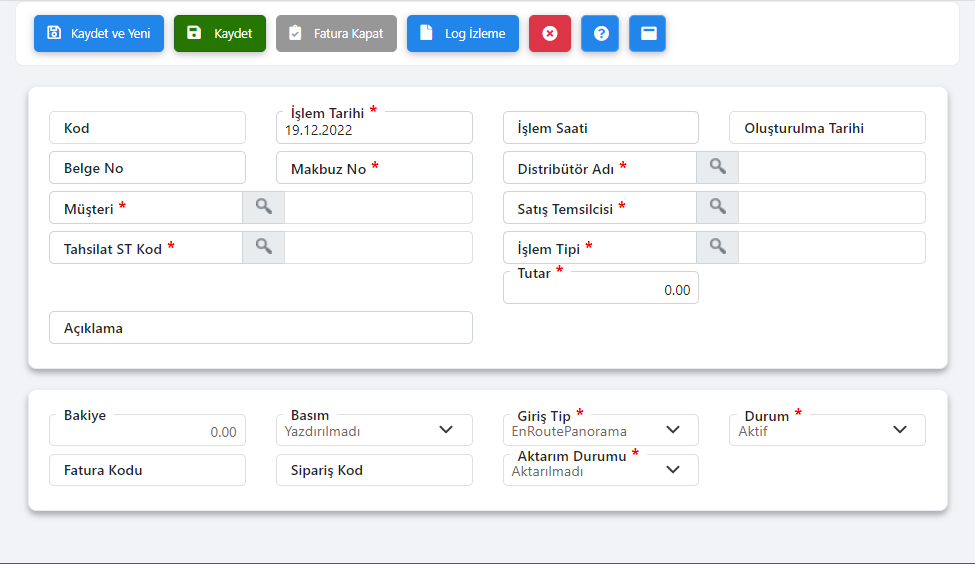Open help via the question mark icon
This screenshot has height=564, width=975.
(x=600, y=33)
